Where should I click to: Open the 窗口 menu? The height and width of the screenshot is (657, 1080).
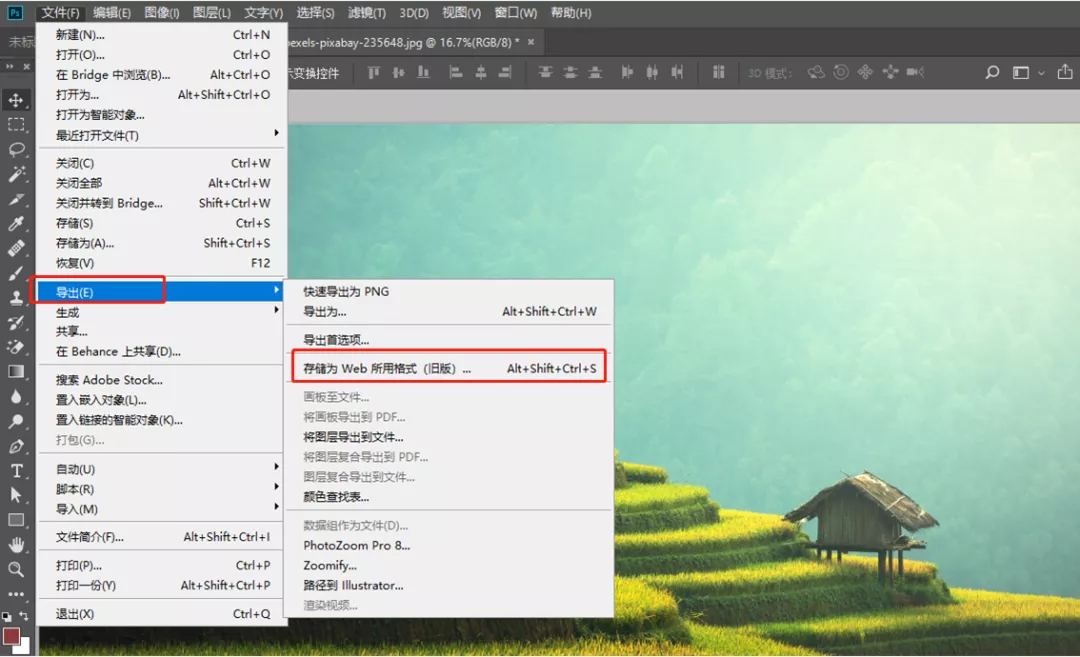[514, 13]
